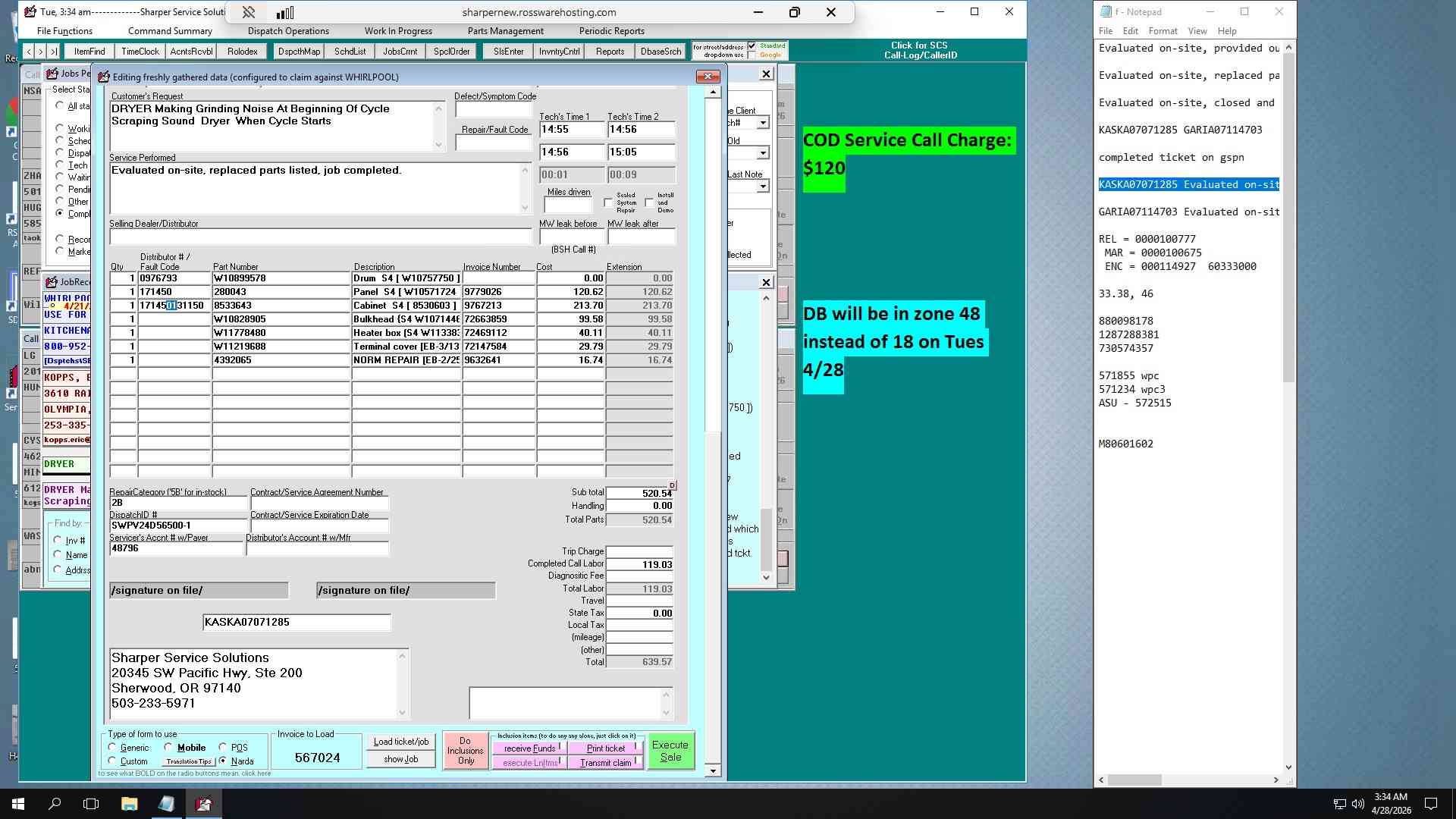Open taskbar search magnifier
Image resolution: width=1456 pixels, height=819 pixels.
click(x=55, y=803)
